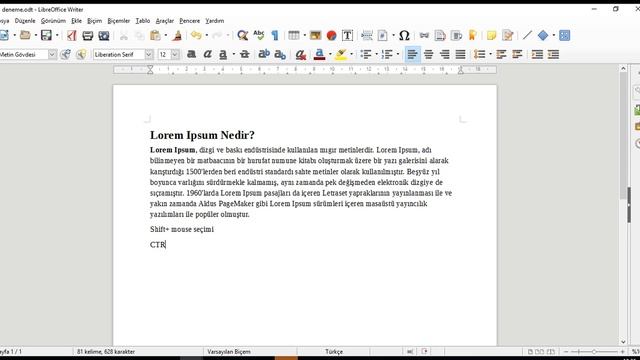Viewport: 640px width, 360px height.
Task: Insert a footnote icon
Action: pyautogui.click(x=440, y=36)
